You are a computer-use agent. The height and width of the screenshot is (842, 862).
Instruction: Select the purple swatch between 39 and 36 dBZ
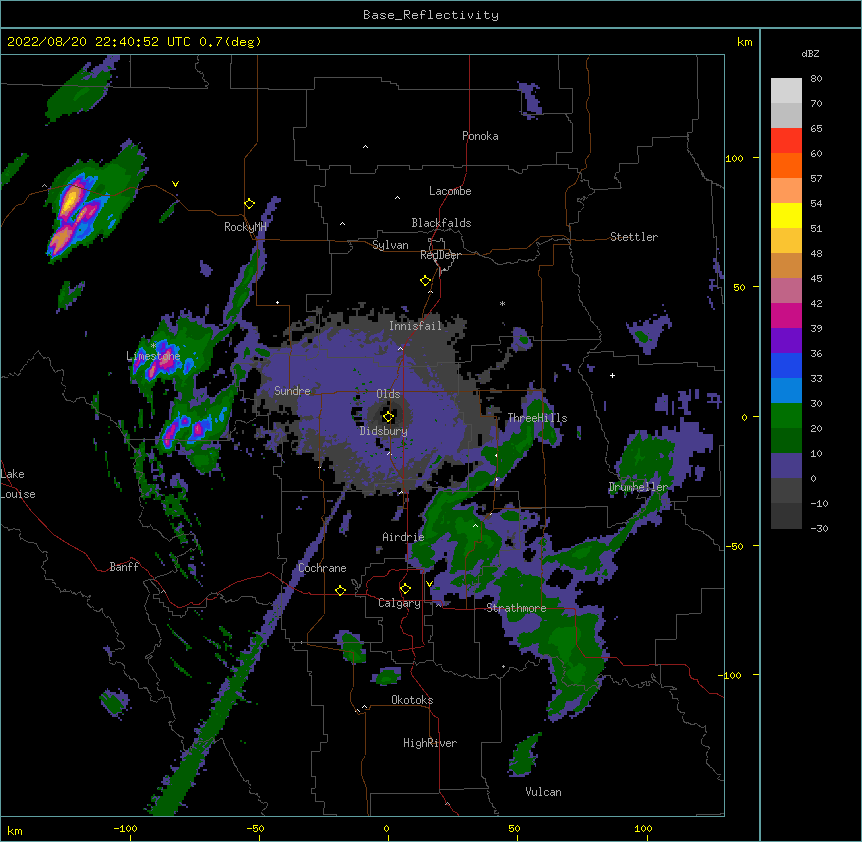pyautogui.click(x=786, y=341)
